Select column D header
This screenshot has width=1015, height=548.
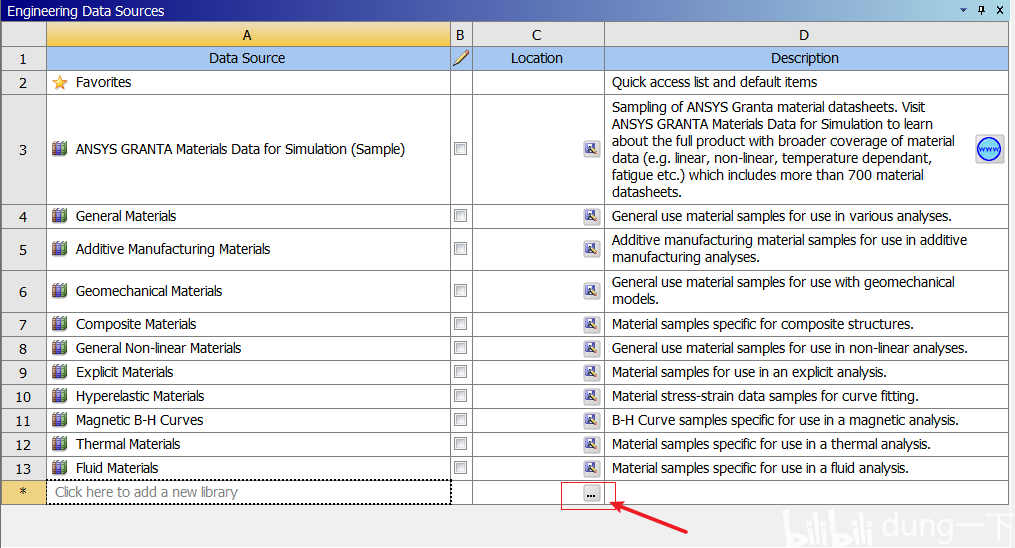[806, 35]
